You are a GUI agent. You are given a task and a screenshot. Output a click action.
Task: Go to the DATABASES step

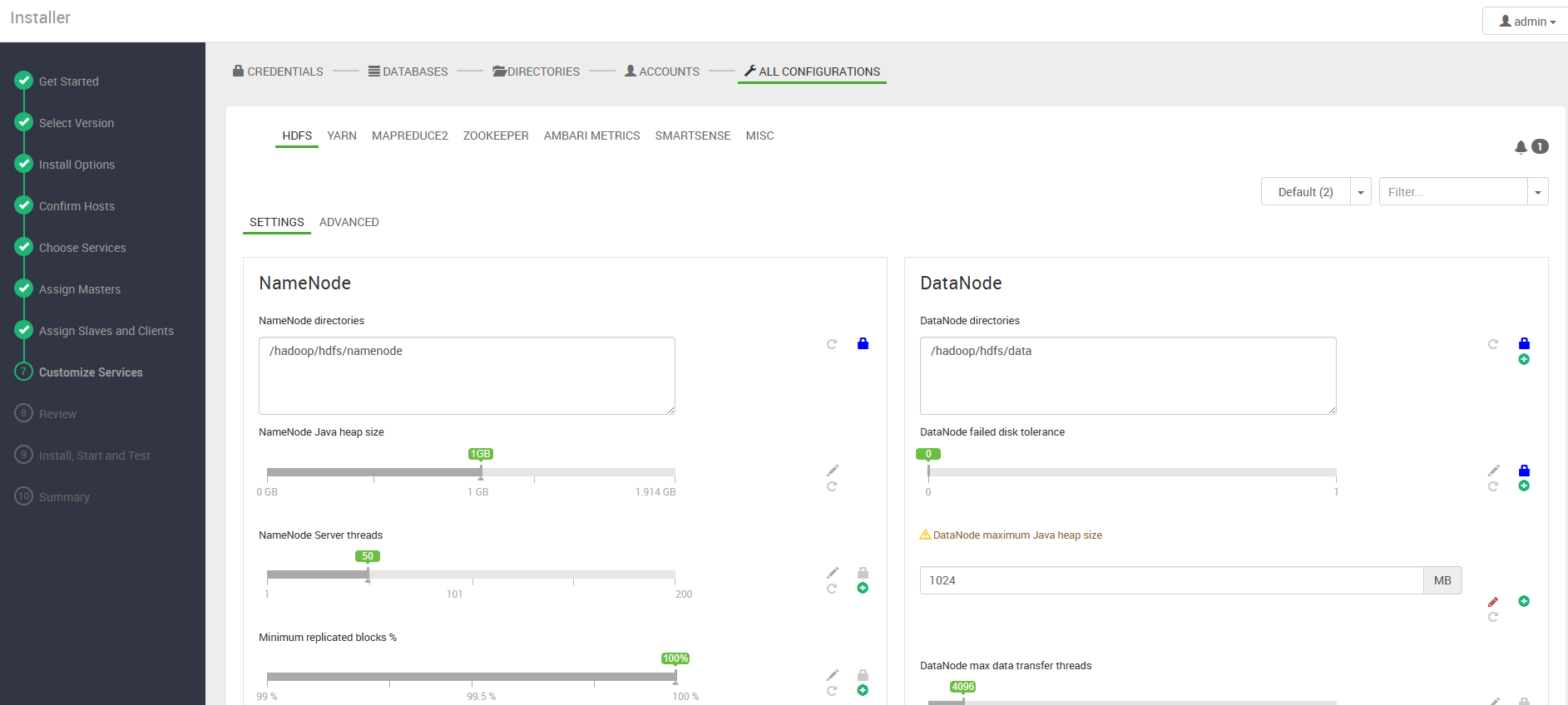[x=408, y=71]
